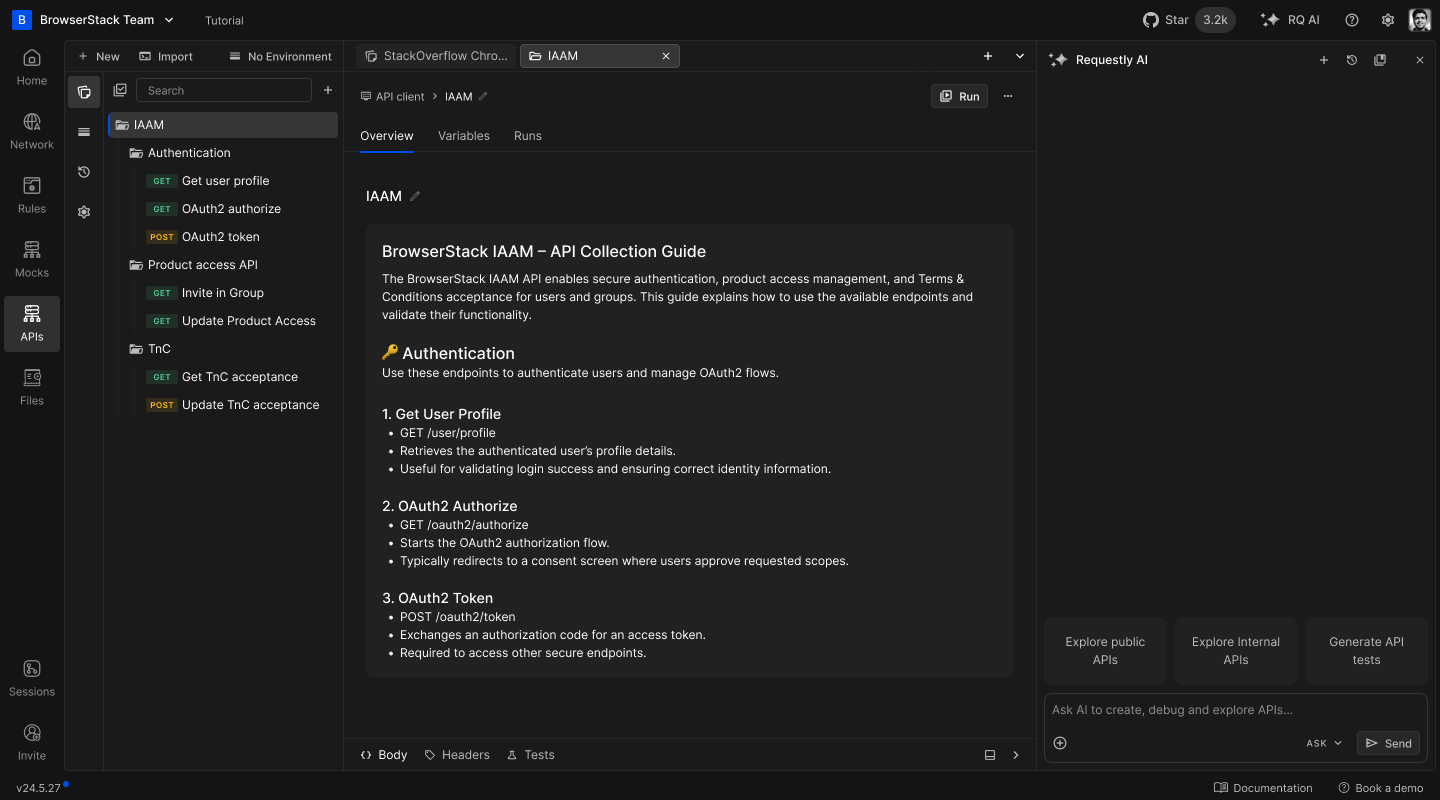Expand the bottom panel chevron arrow
Screen dimensions: 1440x800
point(1016,755)
